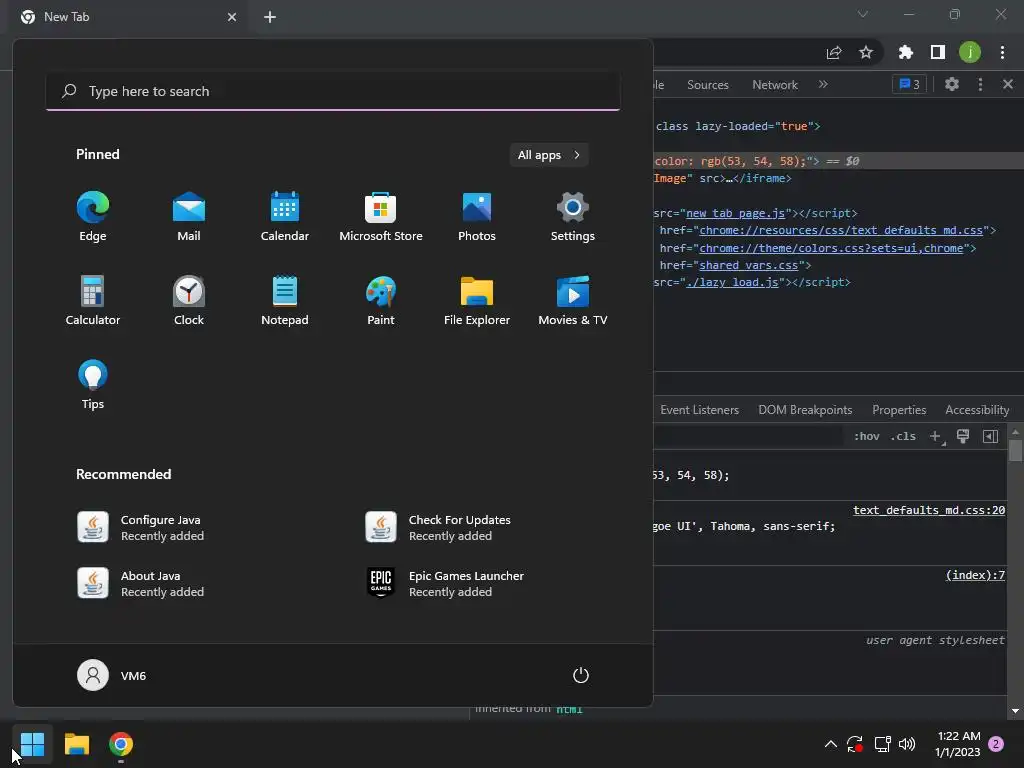Viewport: 1024px width, 768px height.
Task: Click the Windows Start button on taskbar
Action: click(x=32, y=744)
